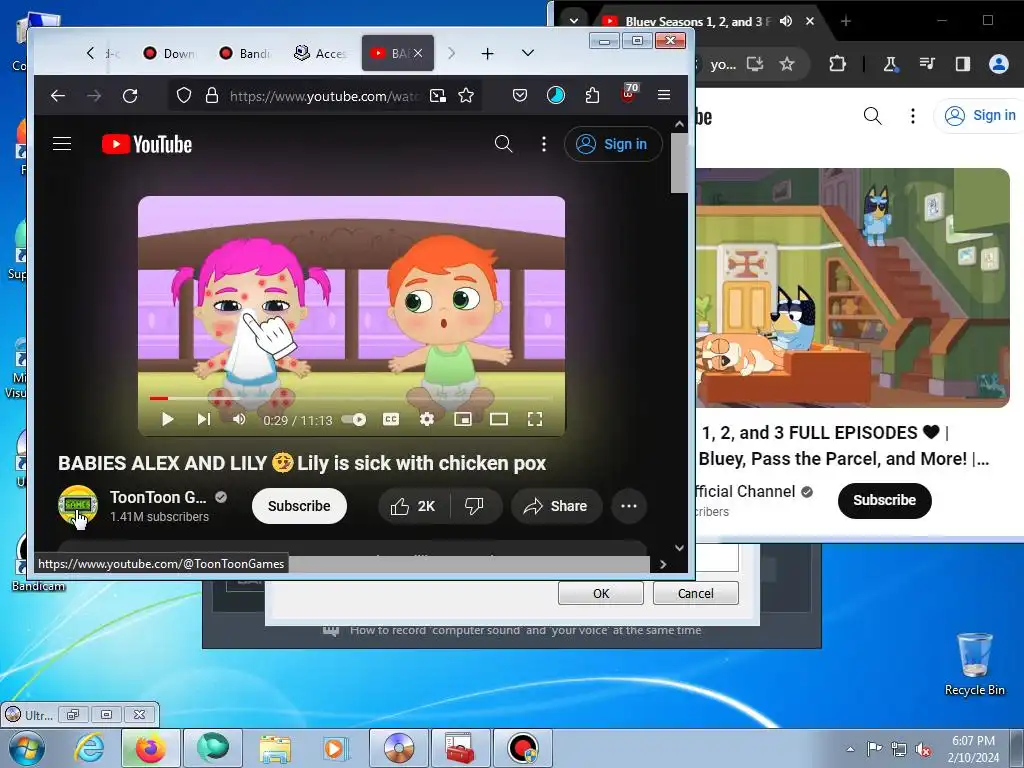The width and height of the screenshot is (1024, 768).
Task: Mute the video player volume
Action: (239, 419)
